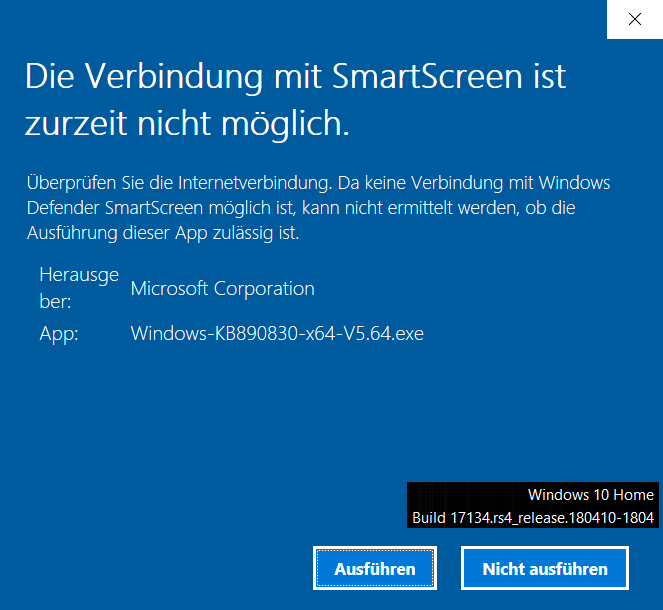This screenshot has width=663, height=610.
Task: Select the publisher name Microsoft Corporation
Action: pyautogui.click(x=222, y=289)
